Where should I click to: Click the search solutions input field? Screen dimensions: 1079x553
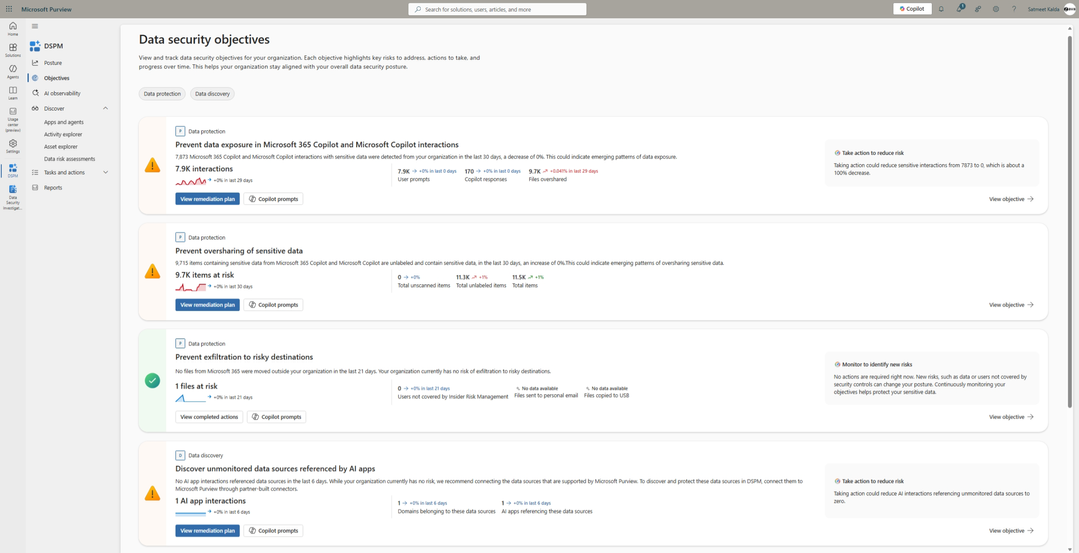[x=497, y=9]
